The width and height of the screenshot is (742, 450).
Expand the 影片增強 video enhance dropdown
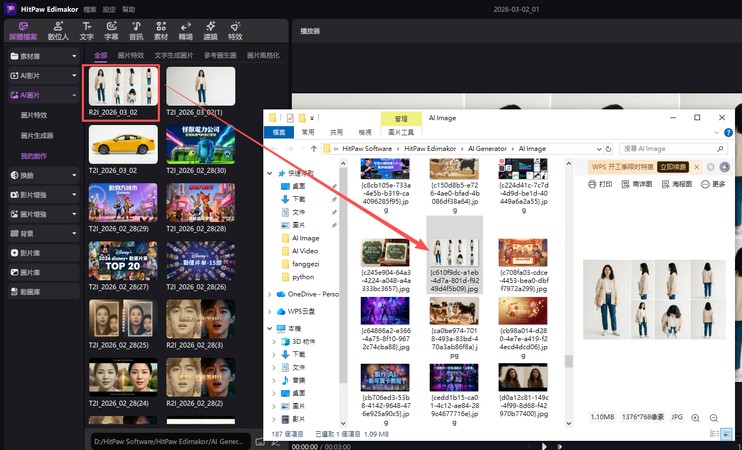[74, 194]
